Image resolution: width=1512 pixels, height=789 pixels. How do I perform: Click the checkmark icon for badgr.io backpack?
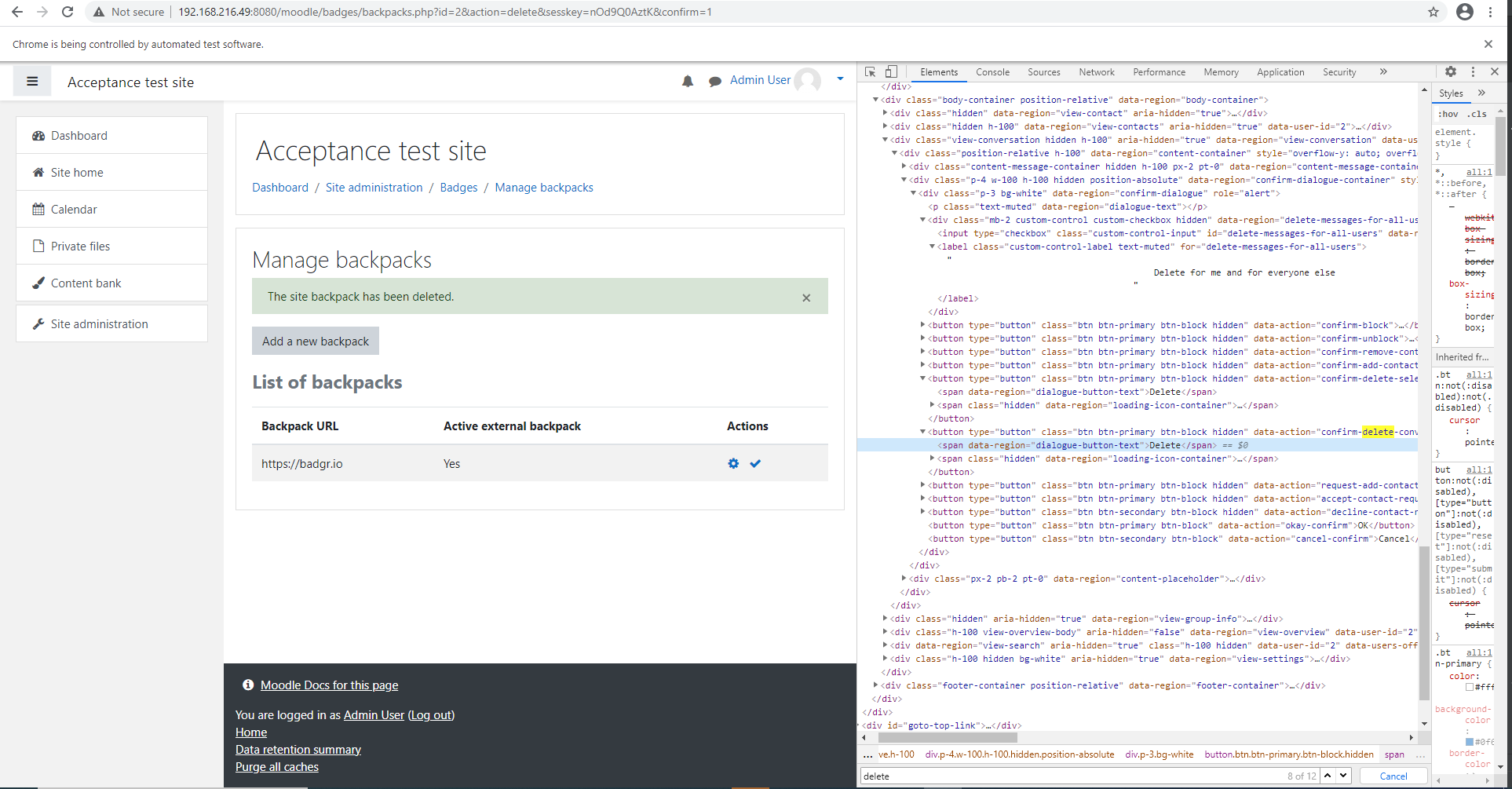[x=755, y=463]
